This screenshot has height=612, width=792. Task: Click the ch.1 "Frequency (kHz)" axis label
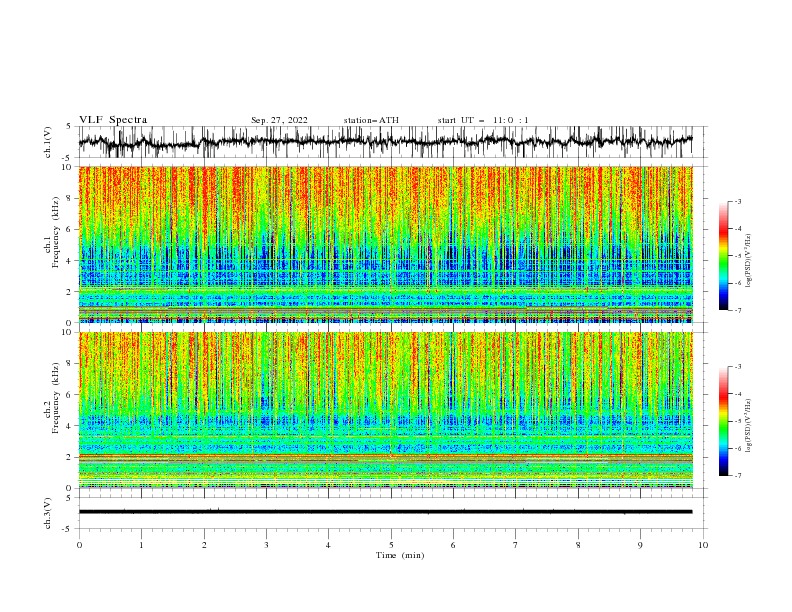coord(56,230)
